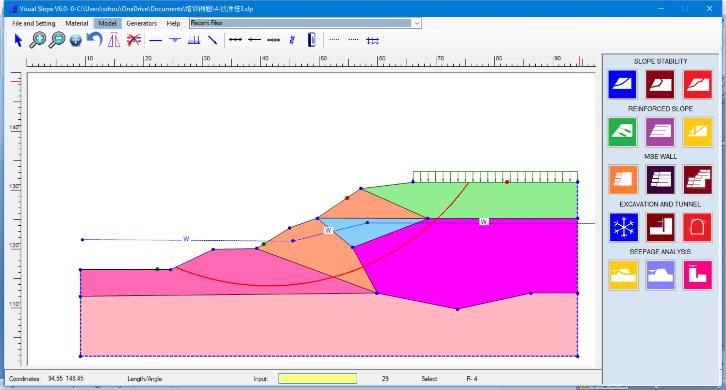726x390 pixels.
Task: Select the arrow pointer tool
Action: [19, 40]
